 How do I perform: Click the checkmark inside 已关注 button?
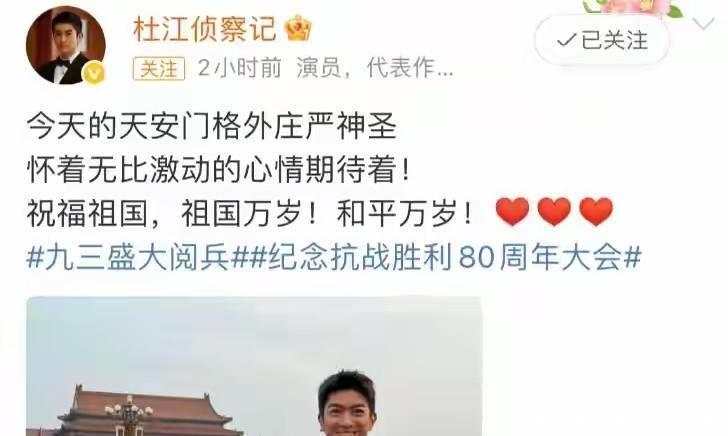click(567, 41)
